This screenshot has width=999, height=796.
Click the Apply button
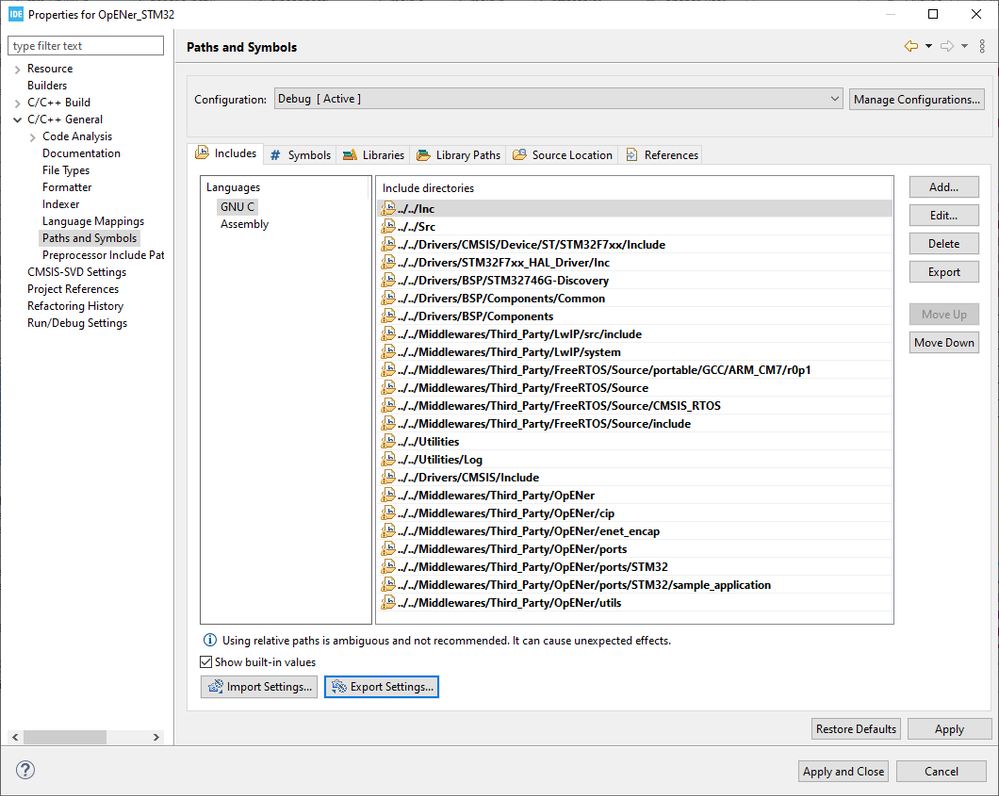pos(949,728)
